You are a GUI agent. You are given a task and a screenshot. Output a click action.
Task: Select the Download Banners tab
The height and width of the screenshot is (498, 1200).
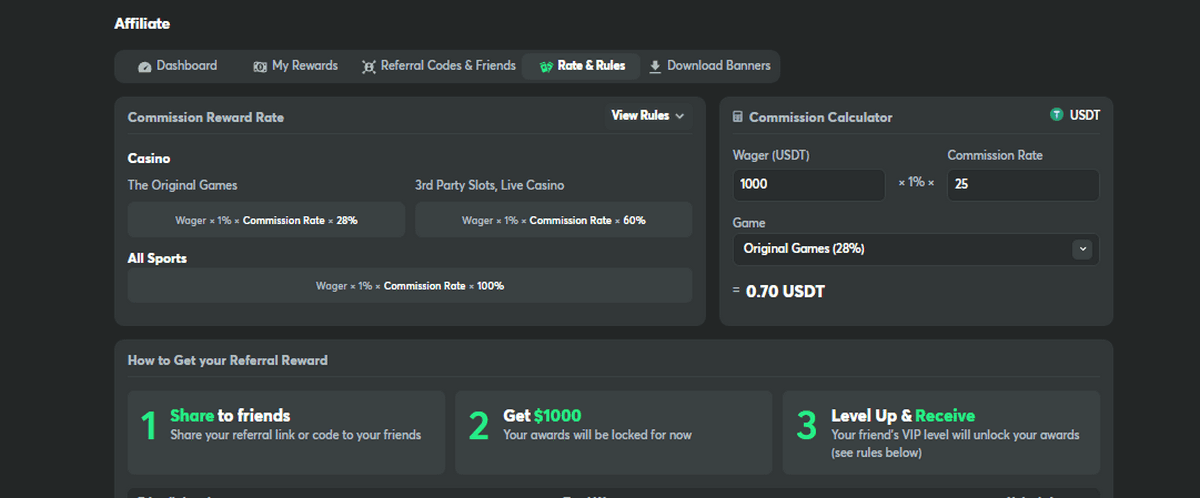point(718,66)
